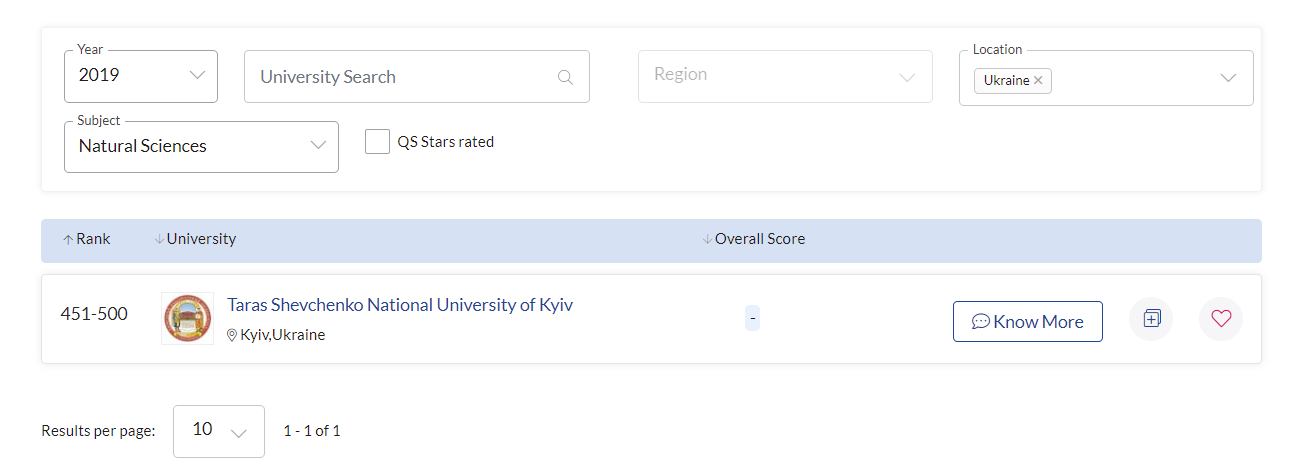Remove the Ukraine location tag
The height and width of the screenshot is (468, 1312).
tap(1038, 80)
